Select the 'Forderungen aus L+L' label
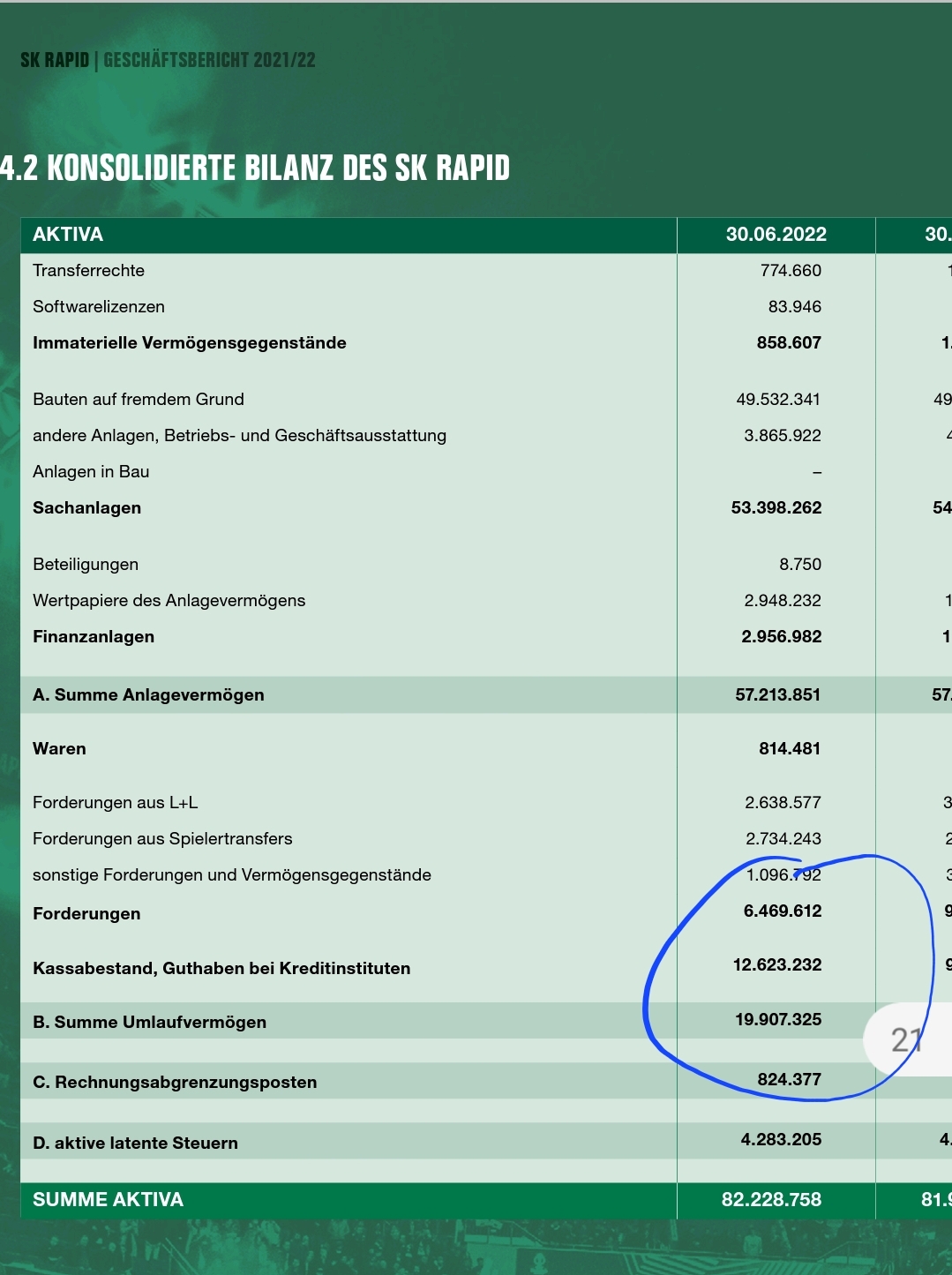 [x=115, y=803]
